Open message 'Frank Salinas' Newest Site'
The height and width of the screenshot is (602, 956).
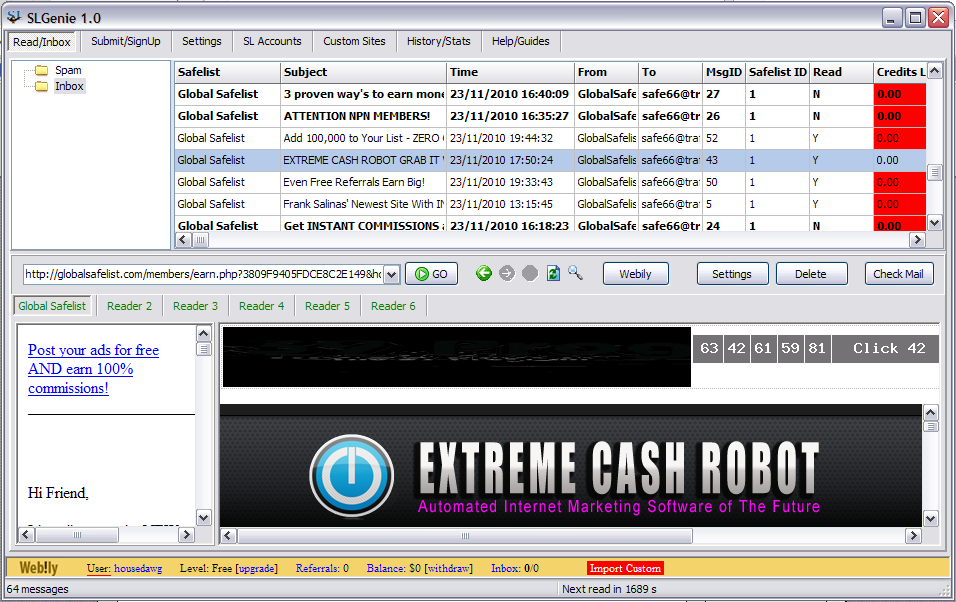(x=550, y=204)
